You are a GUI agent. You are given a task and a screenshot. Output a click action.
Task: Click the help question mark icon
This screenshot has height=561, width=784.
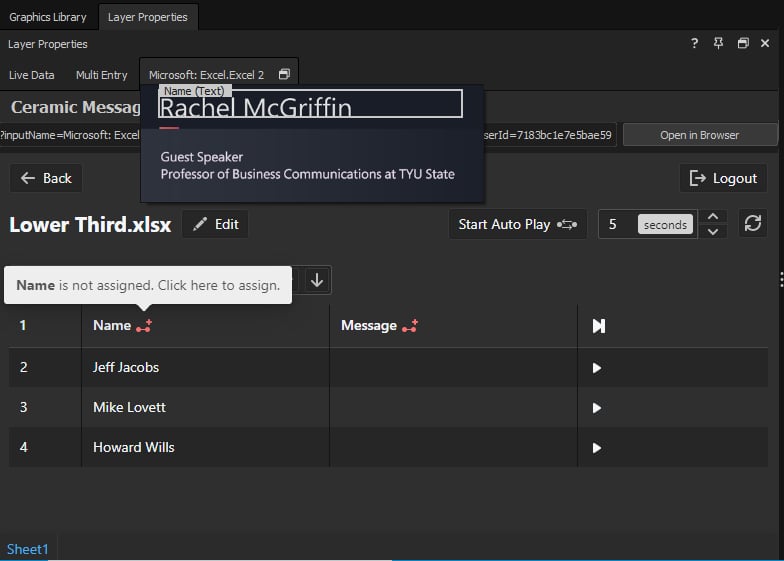694,44
